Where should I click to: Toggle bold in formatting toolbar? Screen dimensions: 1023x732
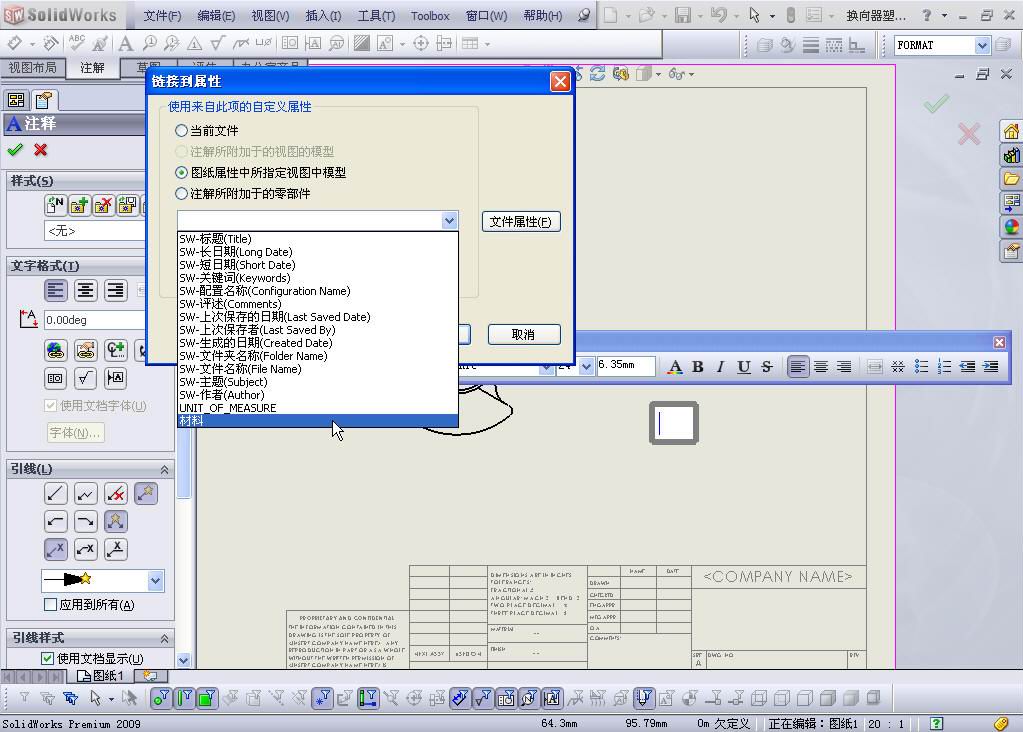pos(697,367)
